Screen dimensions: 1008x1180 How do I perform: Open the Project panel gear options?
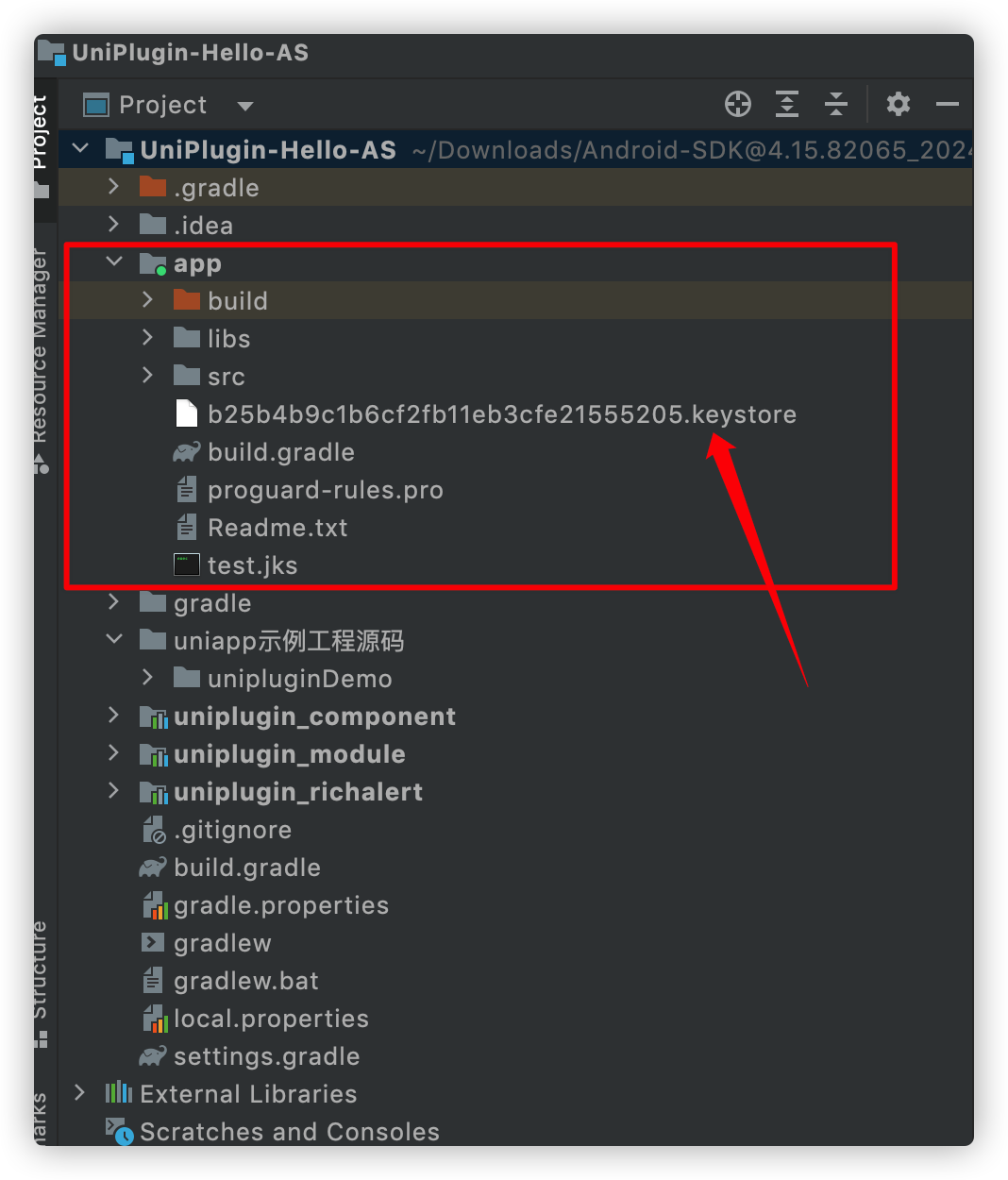899,104
